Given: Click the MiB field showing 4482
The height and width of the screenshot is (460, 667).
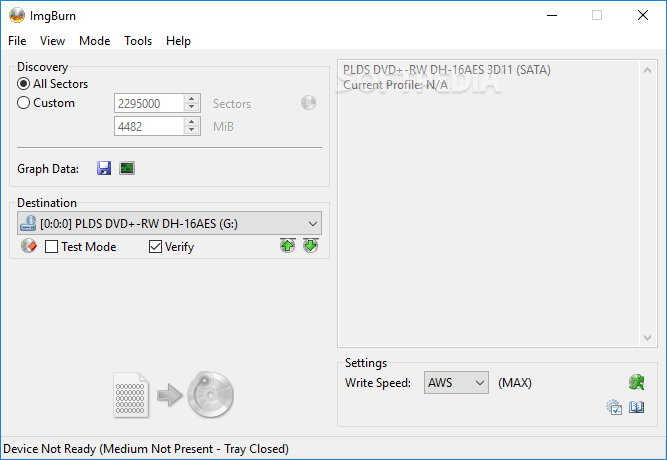Looking at the screenshot, I should pos(149,126).
